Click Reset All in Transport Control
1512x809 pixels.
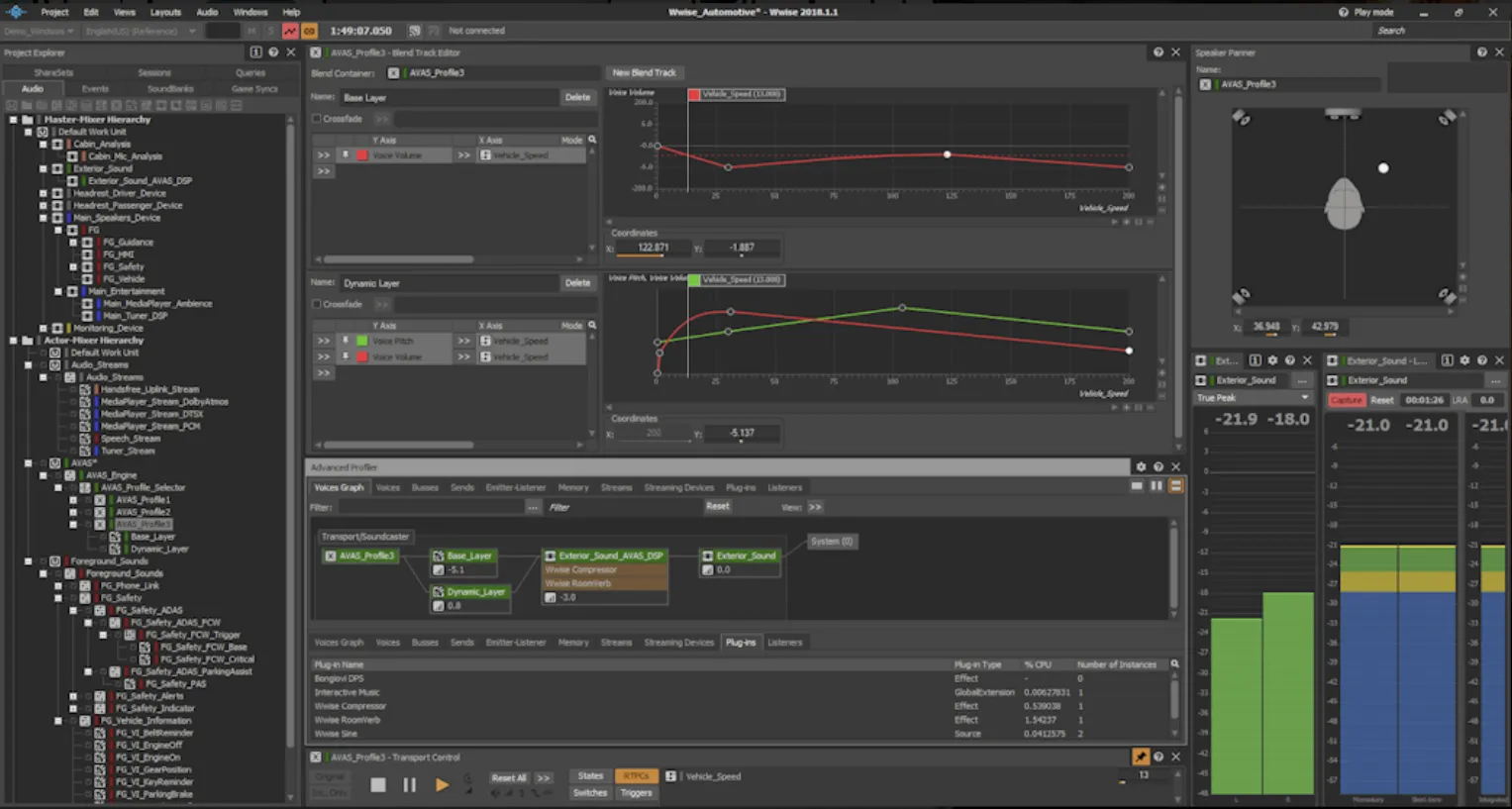pyautogui.click(x=509, y=777)
